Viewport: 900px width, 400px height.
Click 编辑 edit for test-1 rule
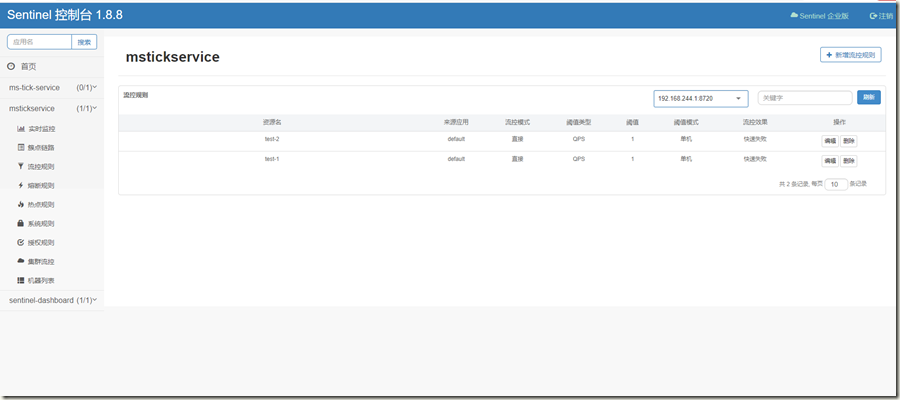830,161
